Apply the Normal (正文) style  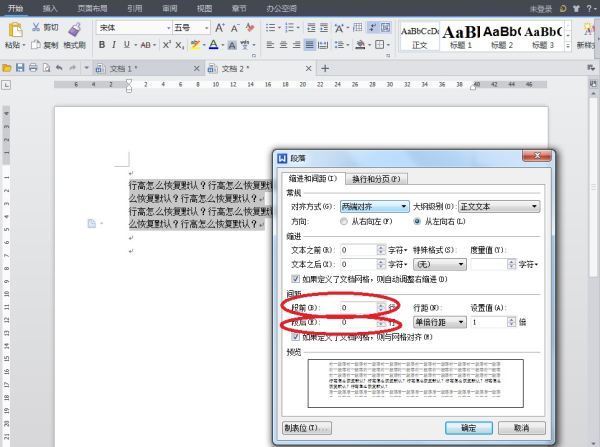point(419,37)
